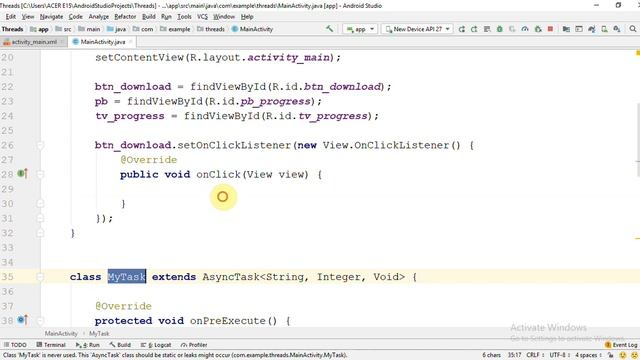Click the override gutter icon on line 38

[22, 320]
